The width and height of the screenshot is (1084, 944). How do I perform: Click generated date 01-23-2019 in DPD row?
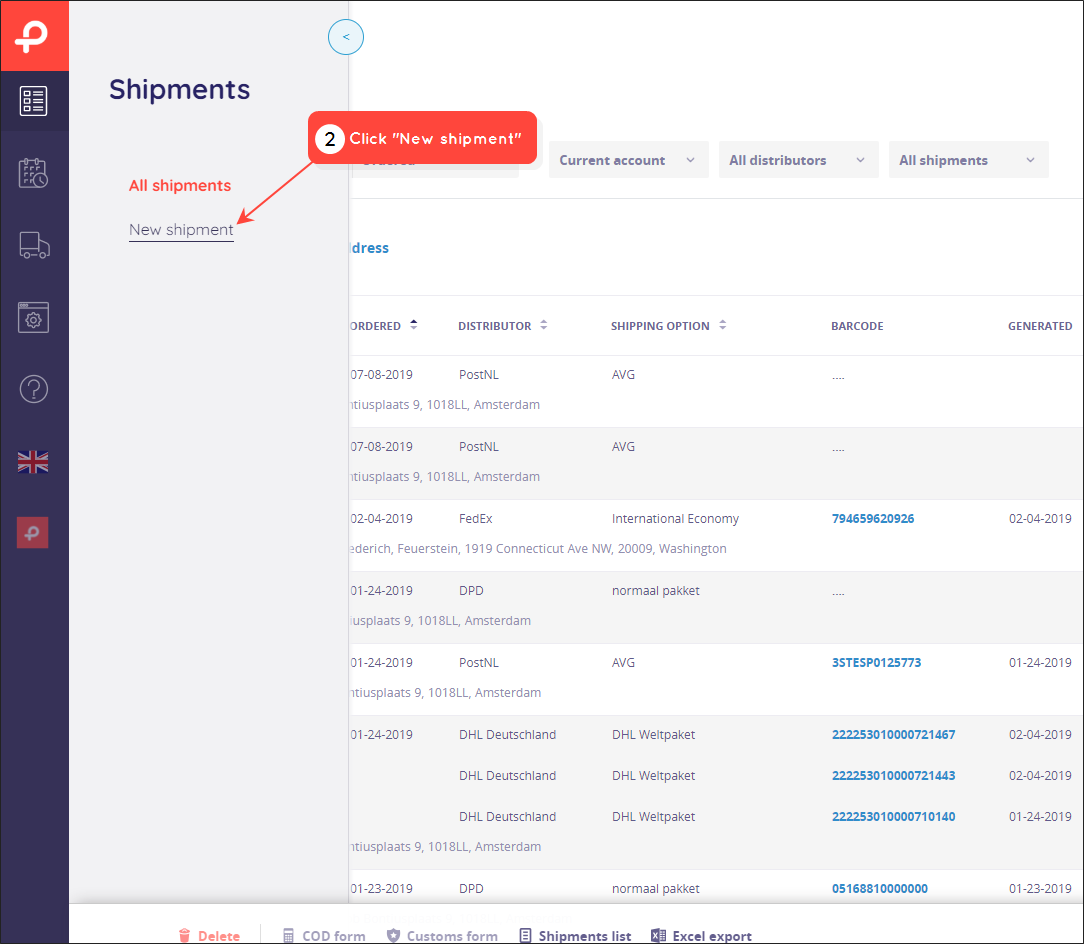point(1040,889)
